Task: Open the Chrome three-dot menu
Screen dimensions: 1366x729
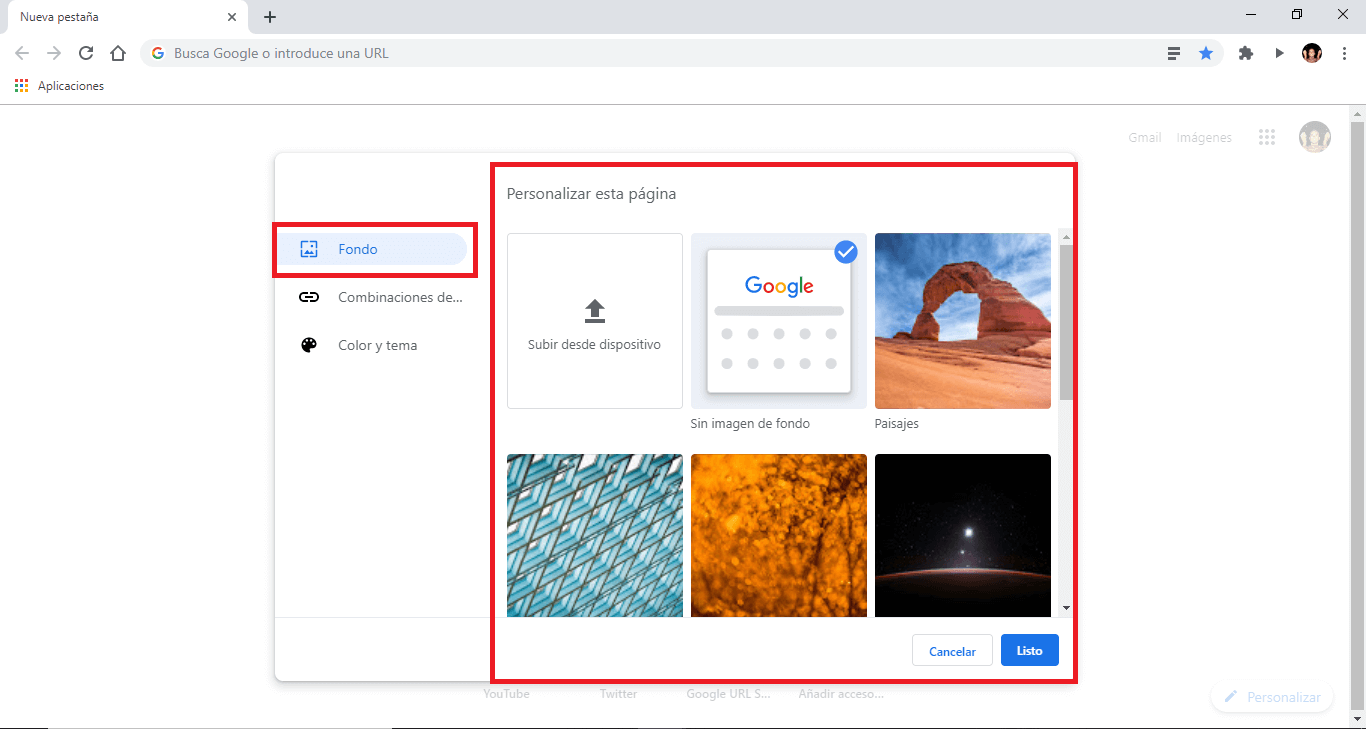Action: pos(1345,53)
